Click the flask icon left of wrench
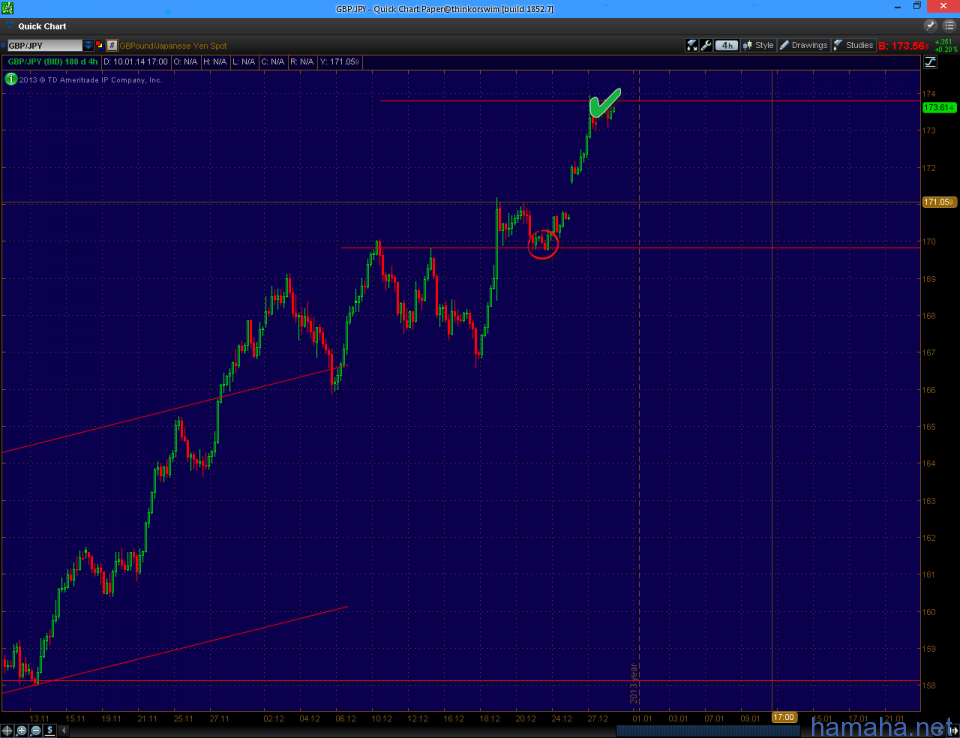 click(692, 45)
